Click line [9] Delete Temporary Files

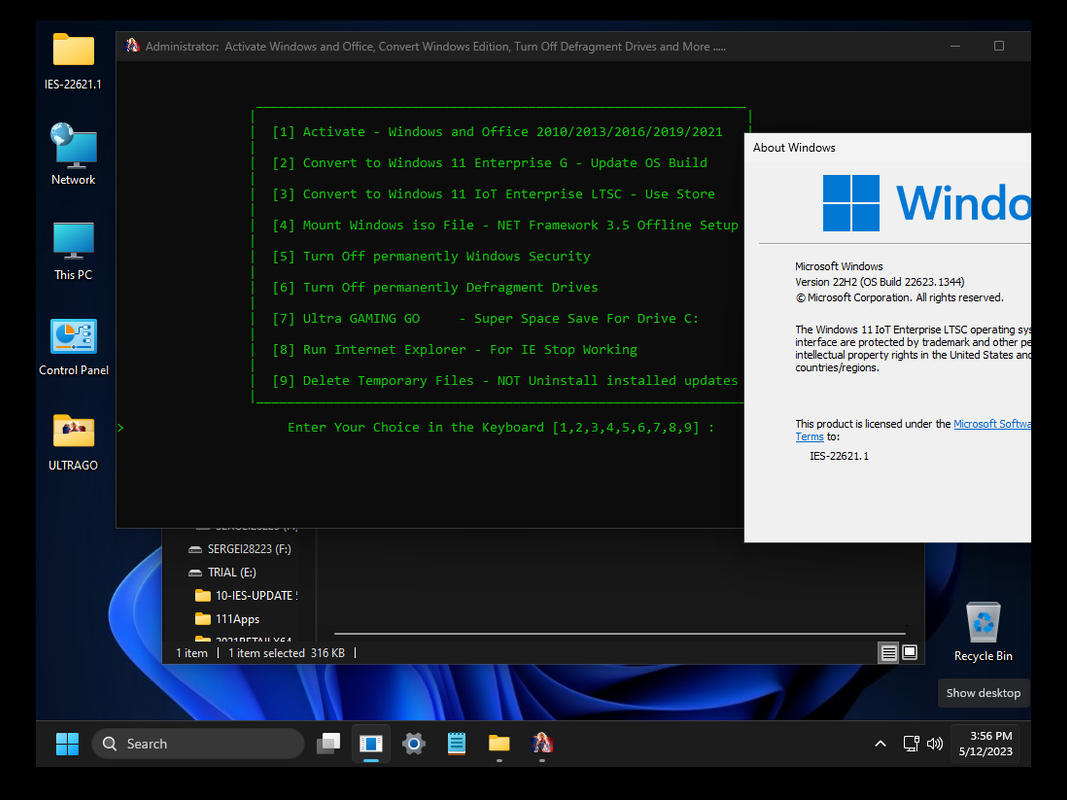(x=505, y=381)
